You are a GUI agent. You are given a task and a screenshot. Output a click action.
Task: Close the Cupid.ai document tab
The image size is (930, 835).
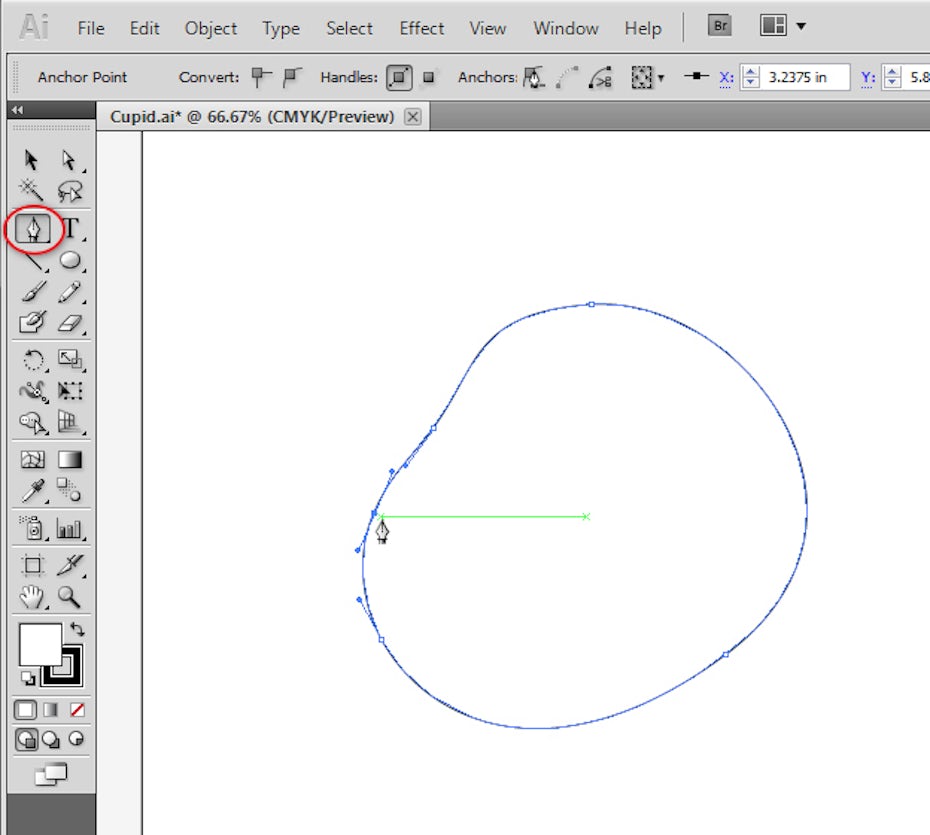[413, 117]
